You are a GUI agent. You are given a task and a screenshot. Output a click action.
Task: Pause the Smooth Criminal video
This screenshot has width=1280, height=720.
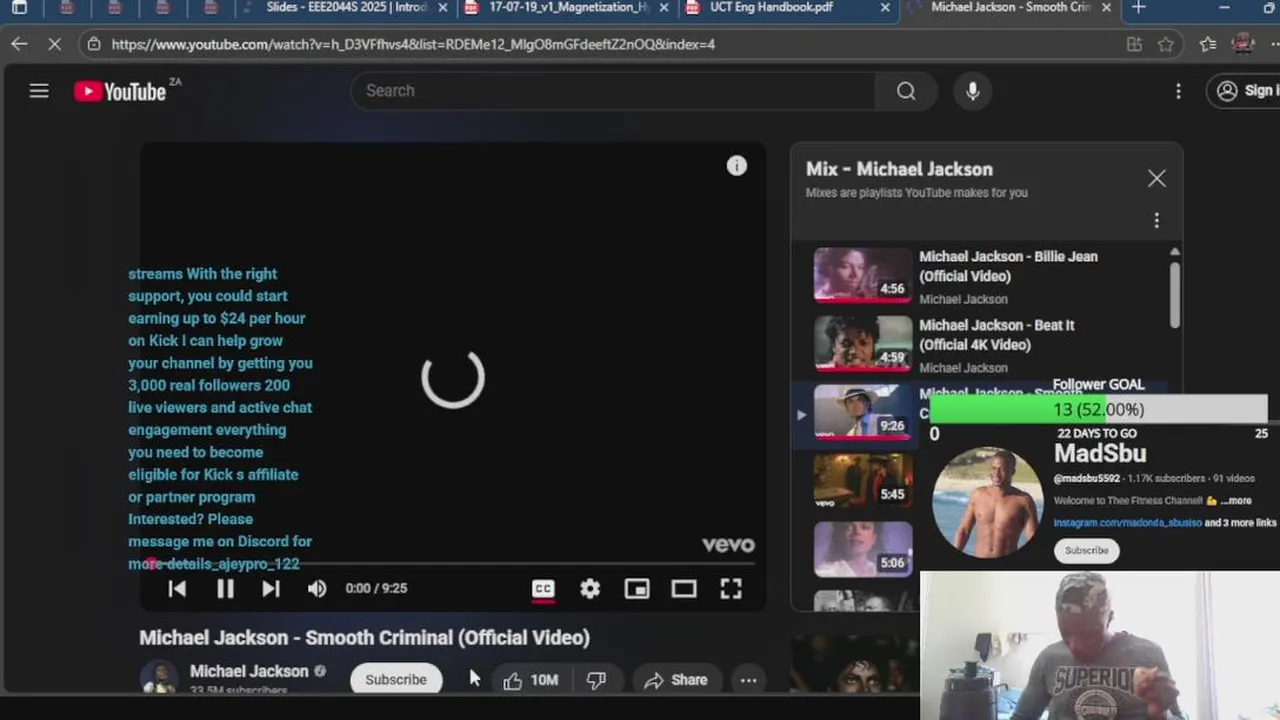click(x=225, y=589)
